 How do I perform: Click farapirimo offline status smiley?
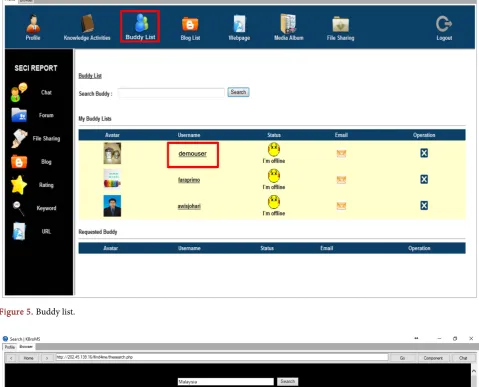(274, 176)
